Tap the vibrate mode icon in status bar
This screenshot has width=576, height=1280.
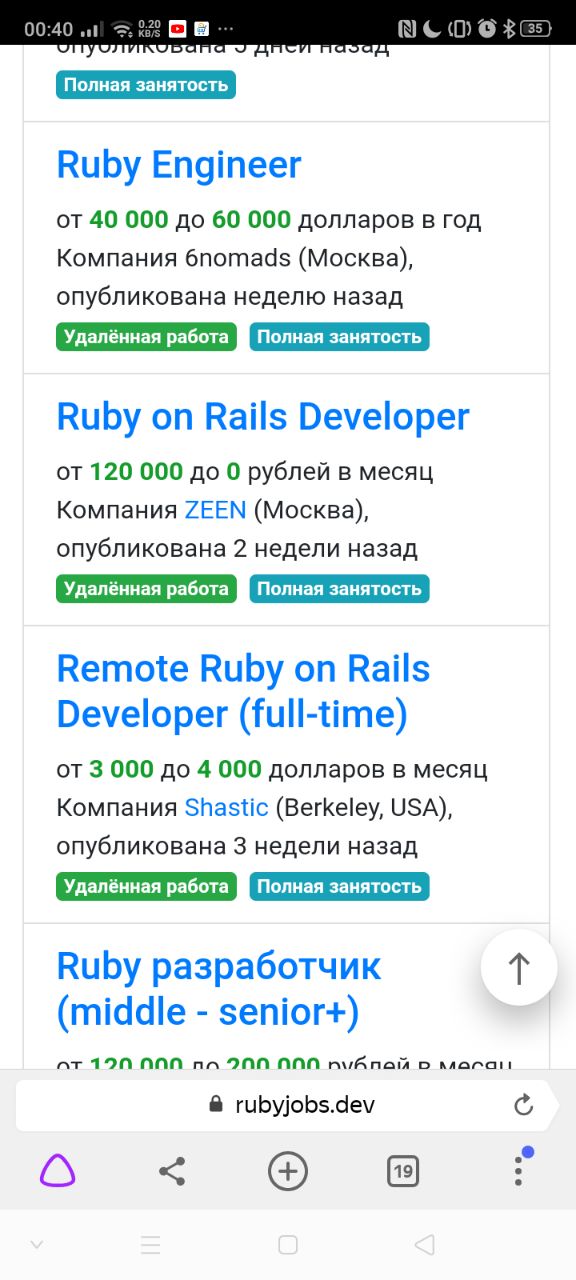point(460,28)
